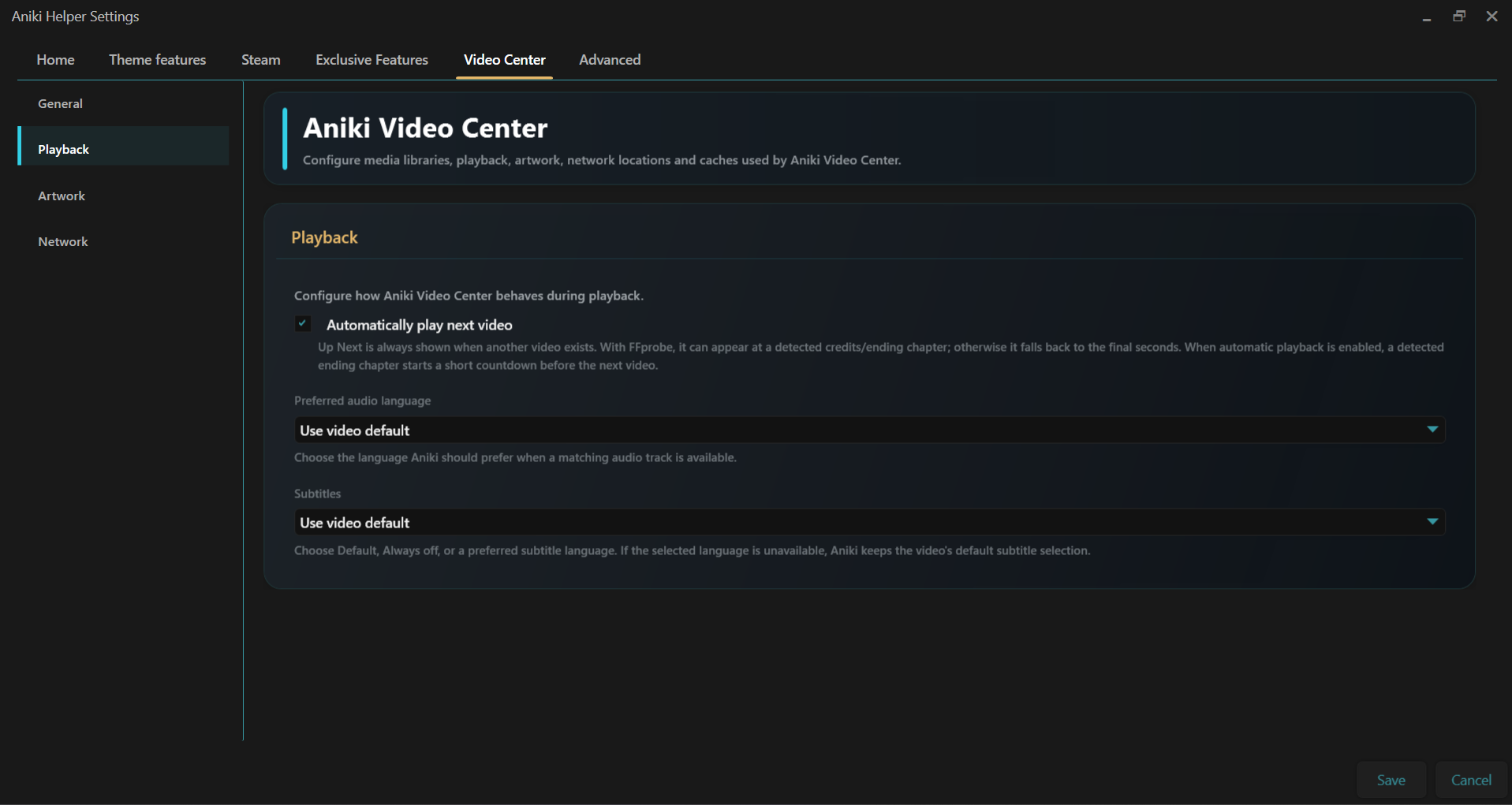Open the Advanced tab
The height and width of the screenshot is (805, 1512).
610,60
